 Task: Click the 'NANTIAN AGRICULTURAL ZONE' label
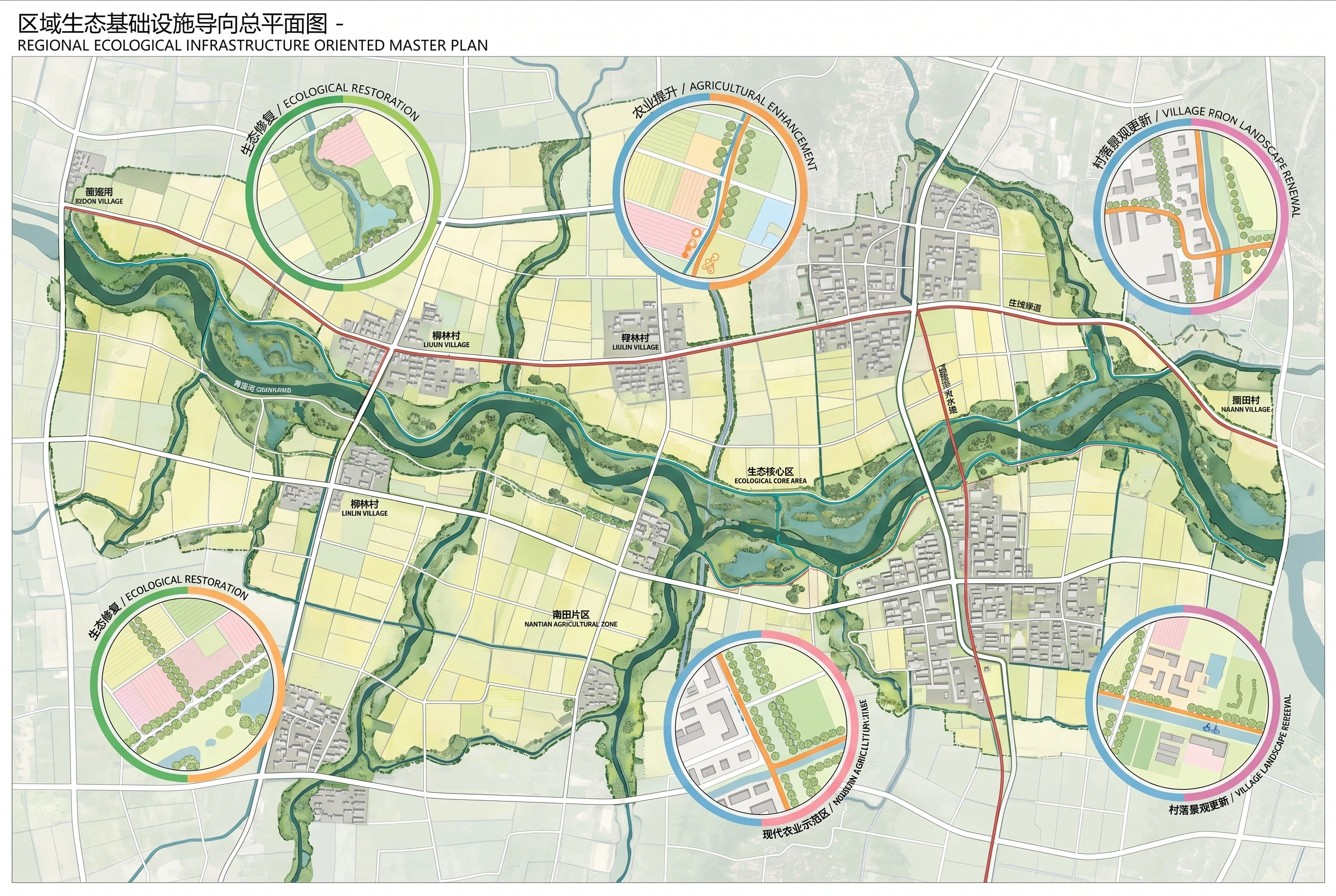tap(571, 624)
